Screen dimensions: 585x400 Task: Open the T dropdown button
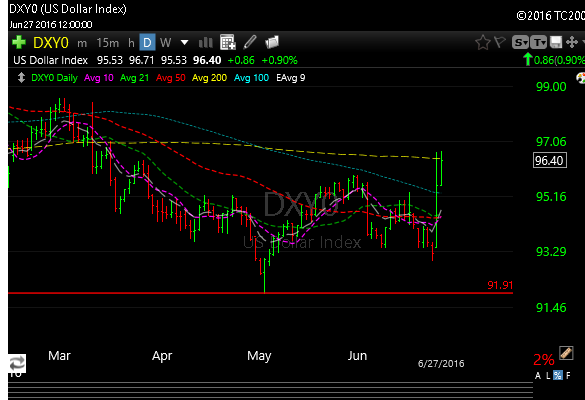click(x=539, y=43)
